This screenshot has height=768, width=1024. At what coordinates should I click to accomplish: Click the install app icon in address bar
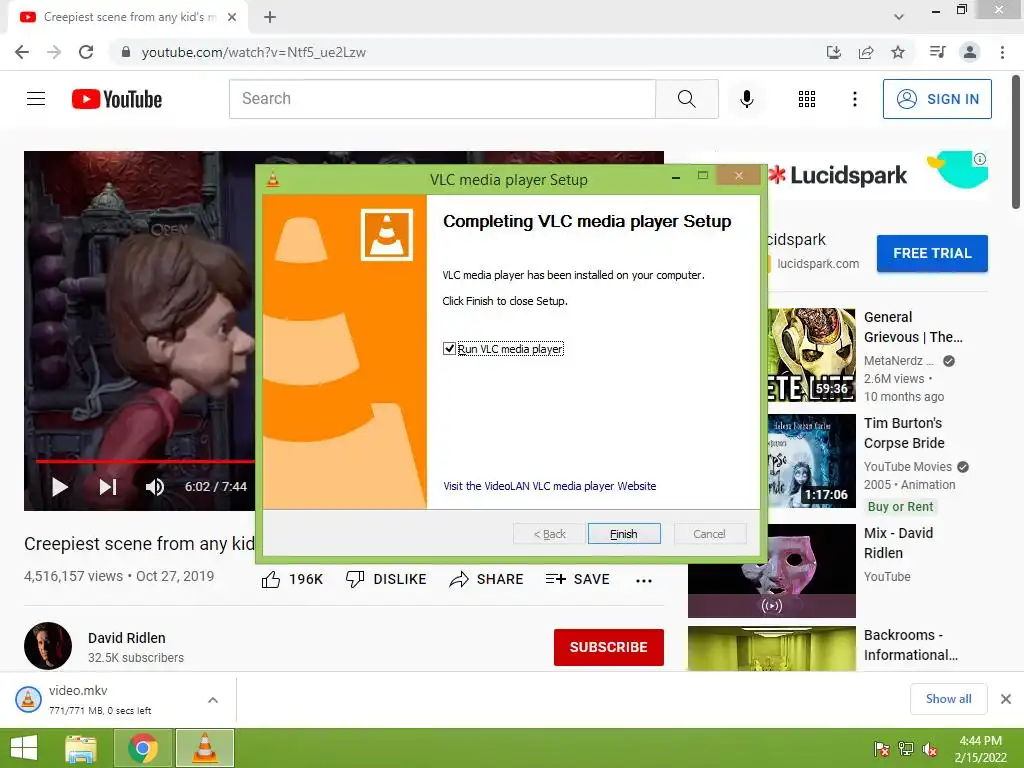(833, 52)
